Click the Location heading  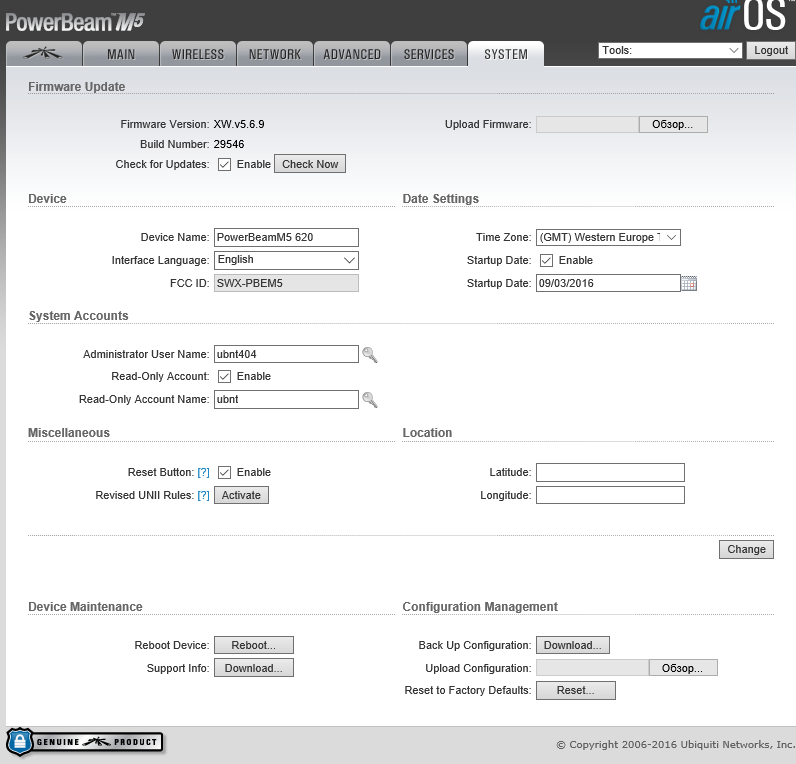[x=427, y=433]
